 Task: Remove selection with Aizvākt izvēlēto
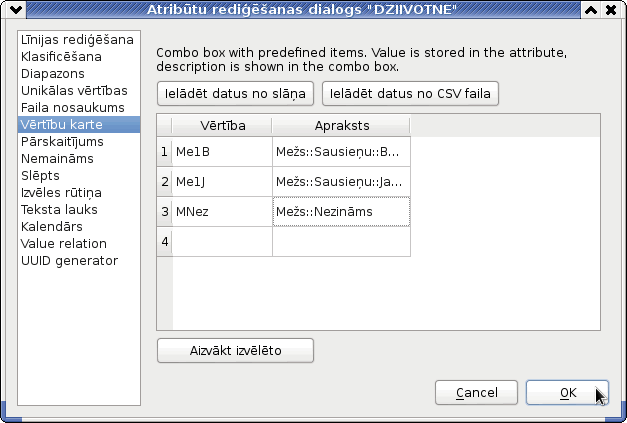click(x=235, y=351)
